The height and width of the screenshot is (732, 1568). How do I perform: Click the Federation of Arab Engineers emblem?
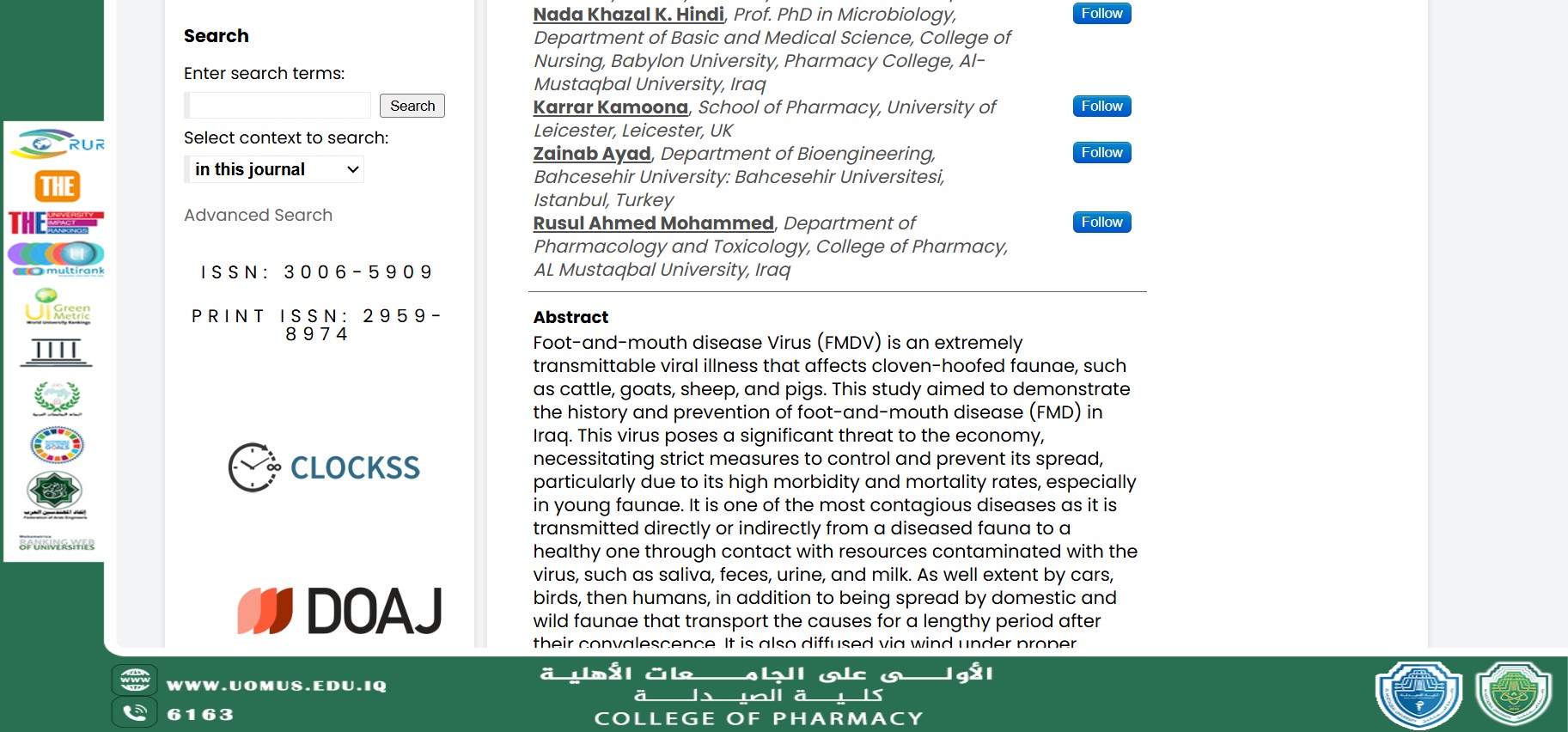tap(55, 494)
